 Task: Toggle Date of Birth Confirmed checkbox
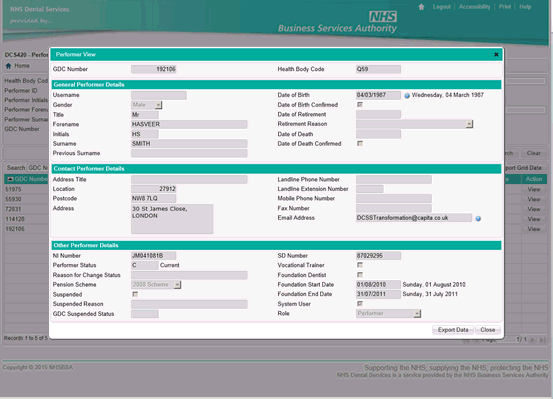pyautogui.click(x=360, y=104)
